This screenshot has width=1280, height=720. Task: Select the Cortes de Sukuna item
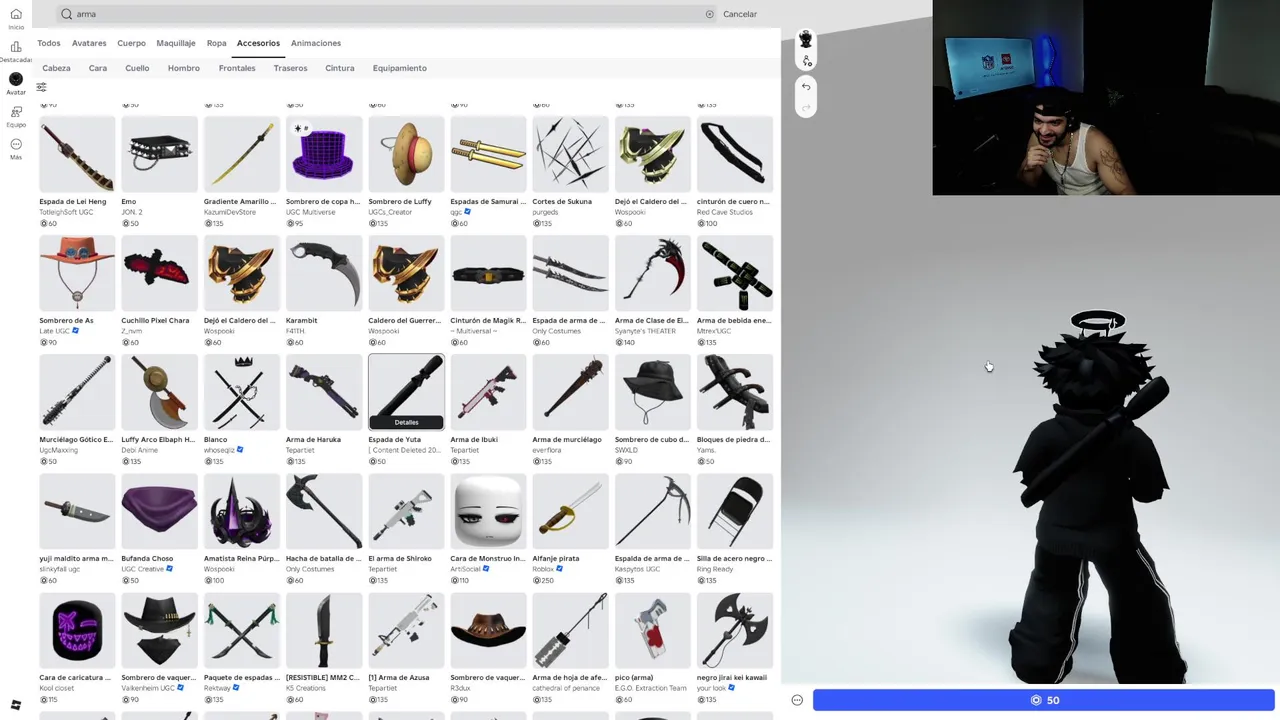tap(570, 154)
